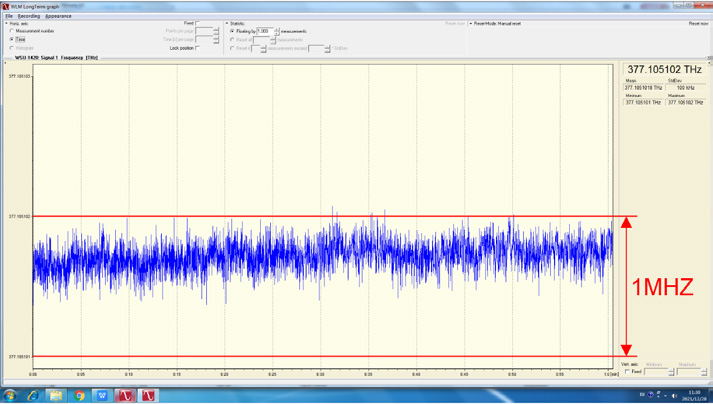Image resolution: width=713 pixels, height=404 pixels.
Task: Collapse the Statistic section arrow
Action: (x=227, y=23)
